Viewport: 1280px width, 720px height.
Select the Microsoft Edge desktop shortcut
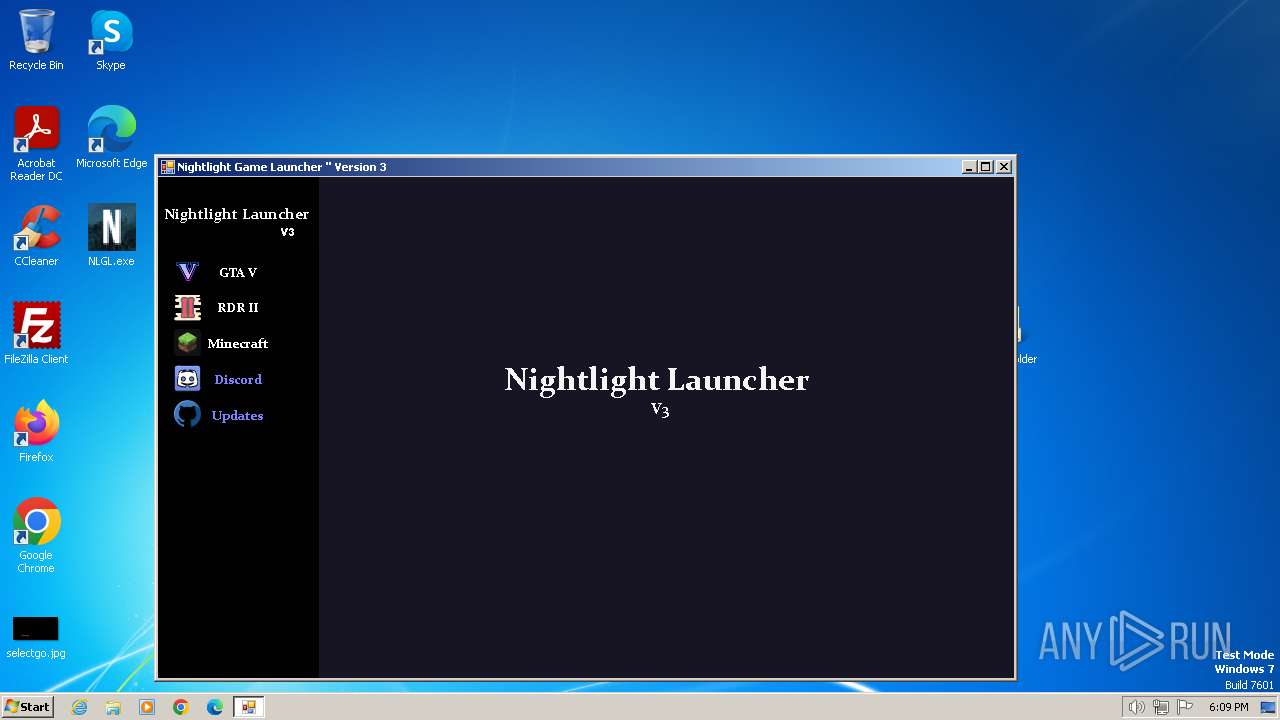[x=111, y=138]
